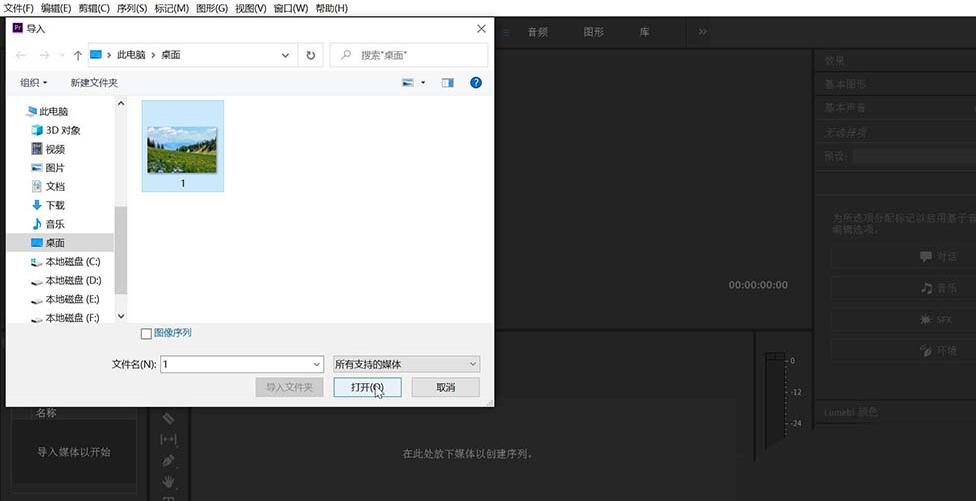The height and width of the screenshot is (501, 976).
Task: Open the 所有支持的媒体 file type dropdown
Action: [406, 364]
